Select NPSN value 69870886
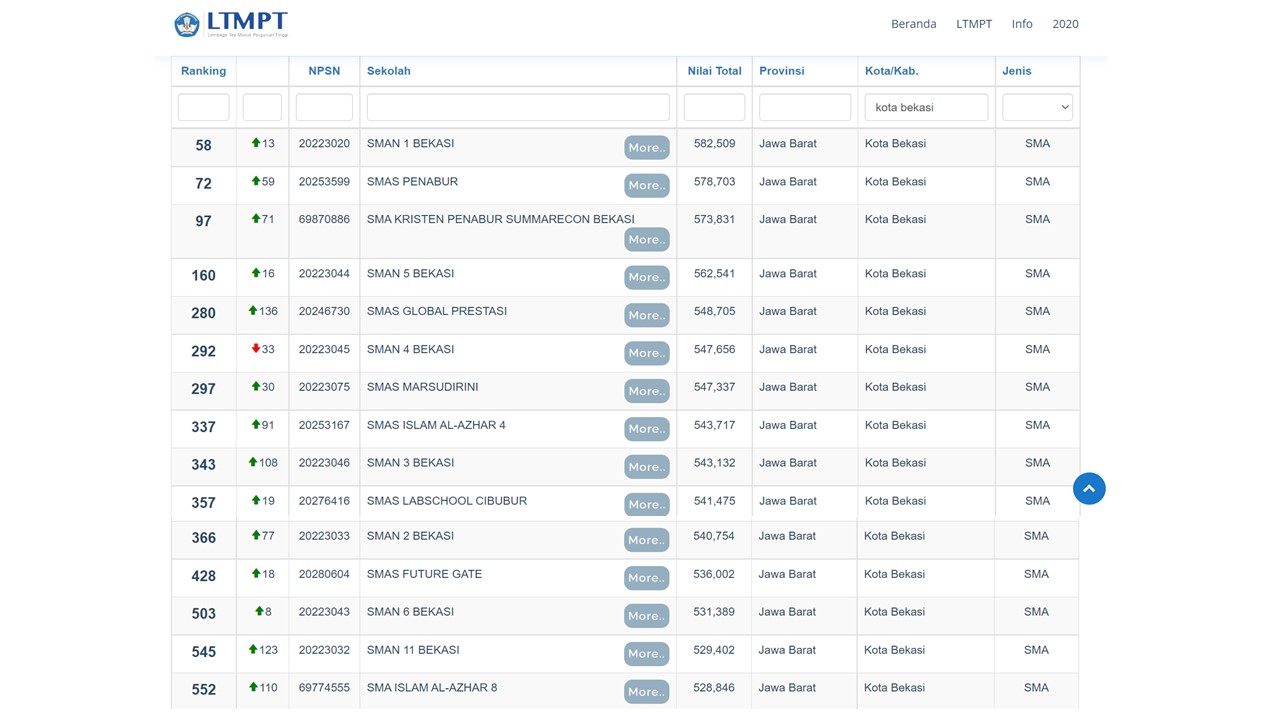 click(324, 220)
